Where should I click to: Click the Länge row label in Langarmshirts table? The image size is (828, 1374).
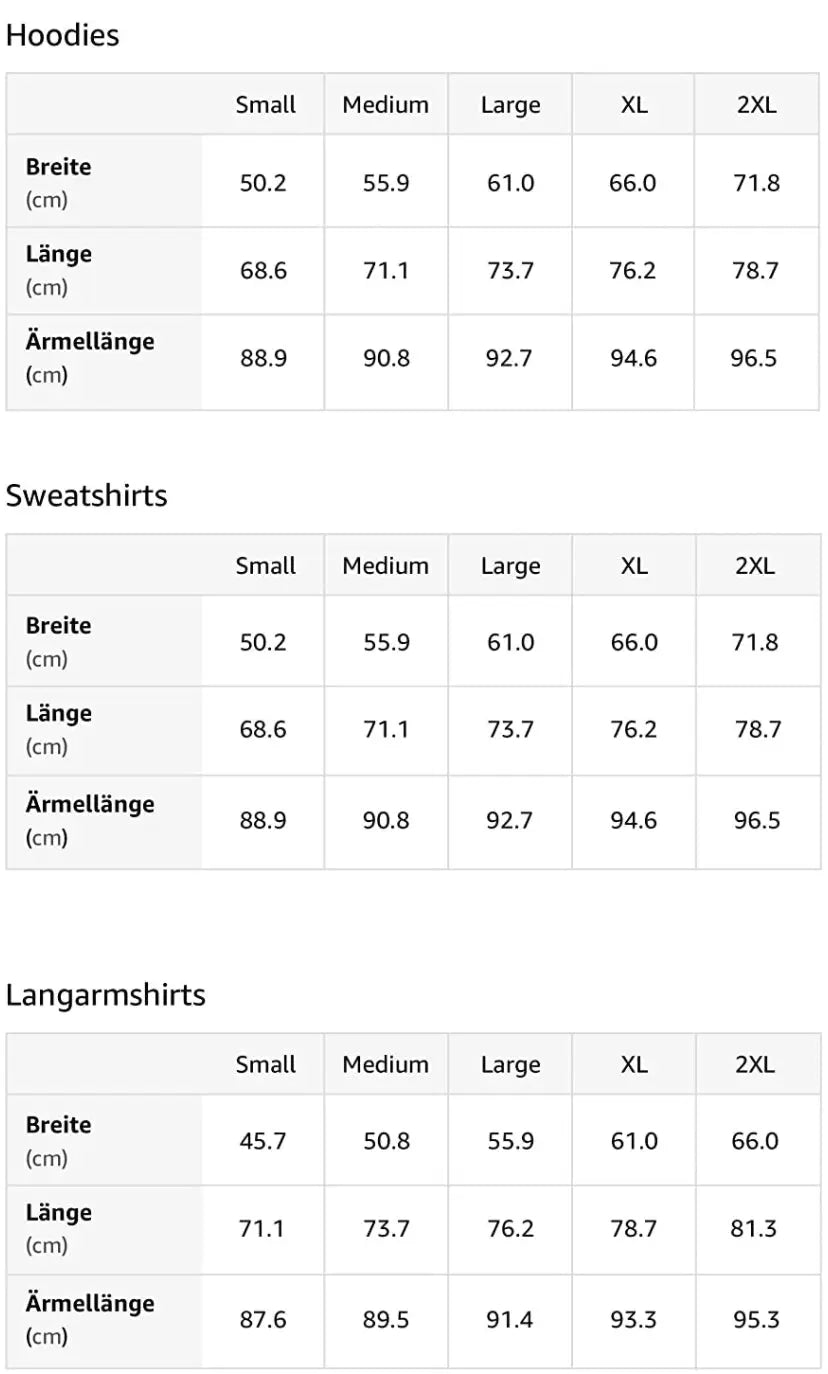(x=58, y=1212)
